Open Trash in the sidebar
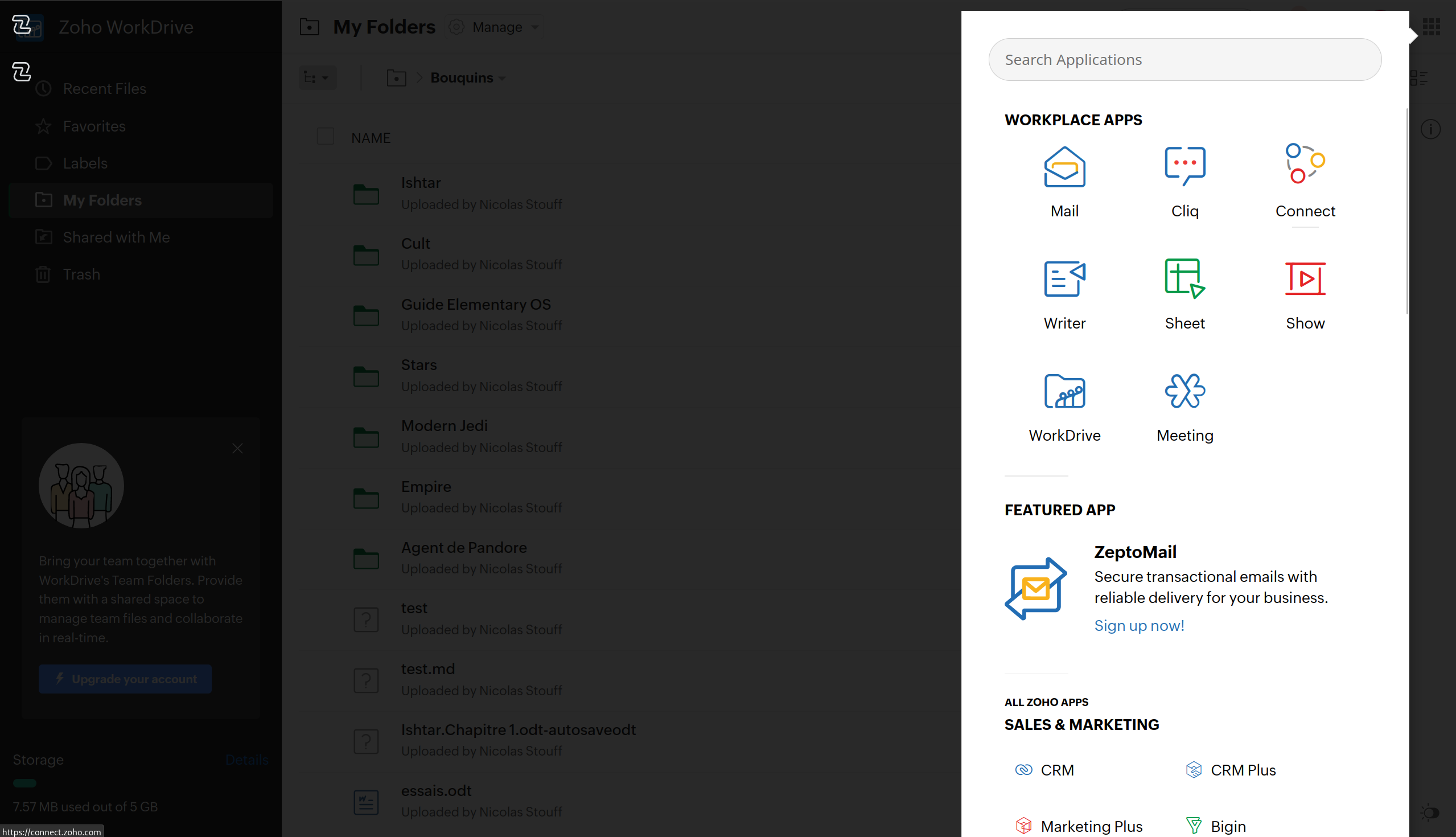 [81, 274]
